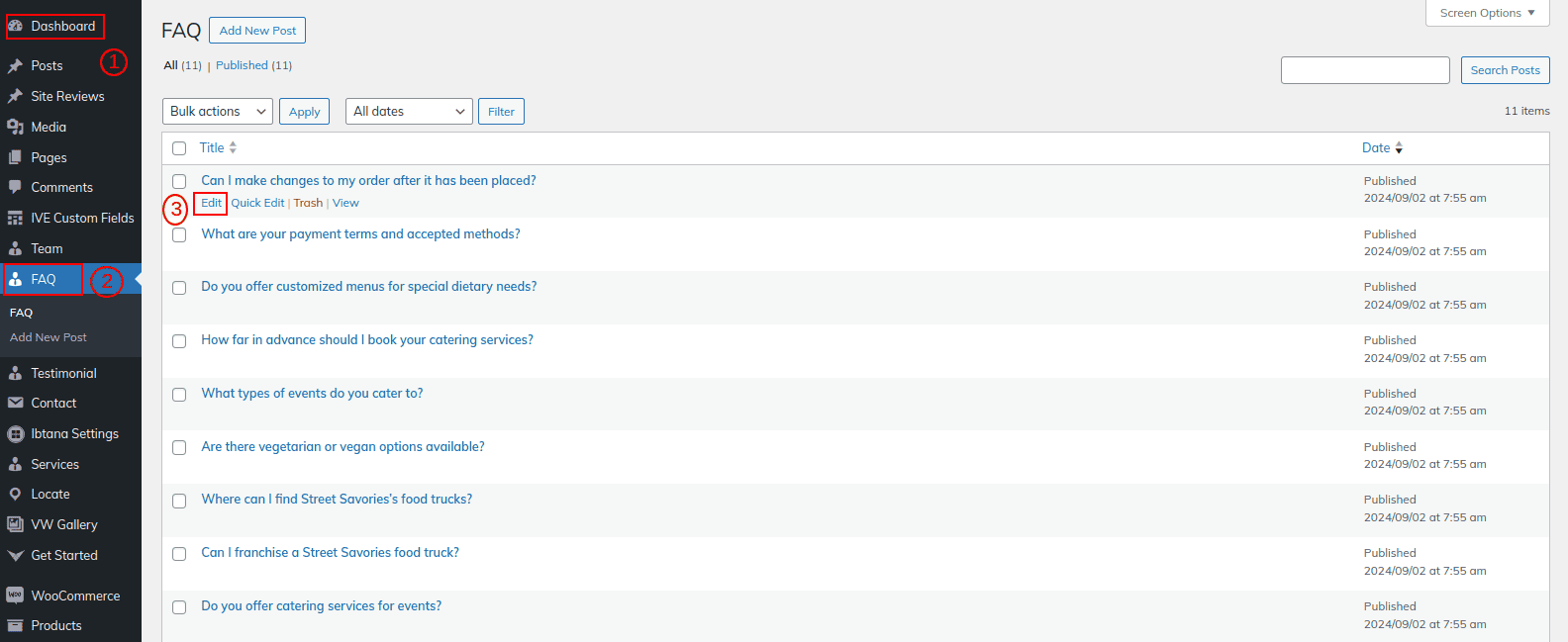Click the Dashboard gauge icon in sidebar
The width and height of the screenshot is (1568, 642).
pos(16,27)
